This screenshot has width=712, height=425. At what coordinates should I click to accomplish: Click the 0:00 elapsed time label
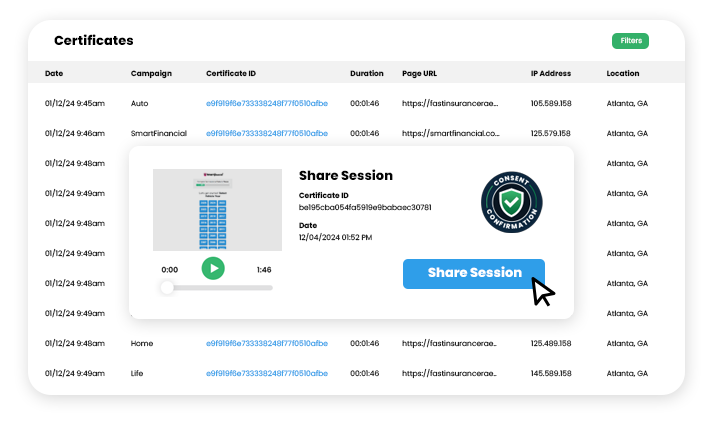(x=169, y=270)
